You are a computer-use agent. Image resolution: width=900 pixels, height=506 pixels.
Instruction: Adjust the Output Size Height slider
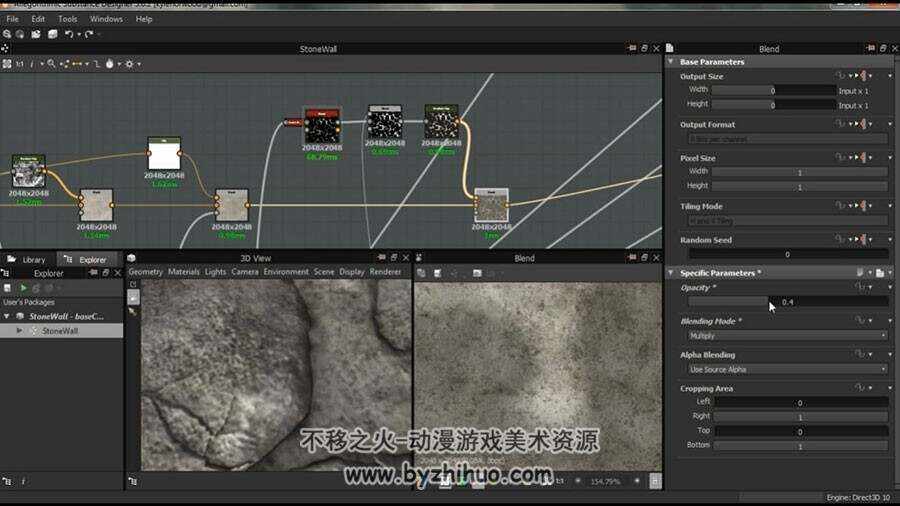773,105
